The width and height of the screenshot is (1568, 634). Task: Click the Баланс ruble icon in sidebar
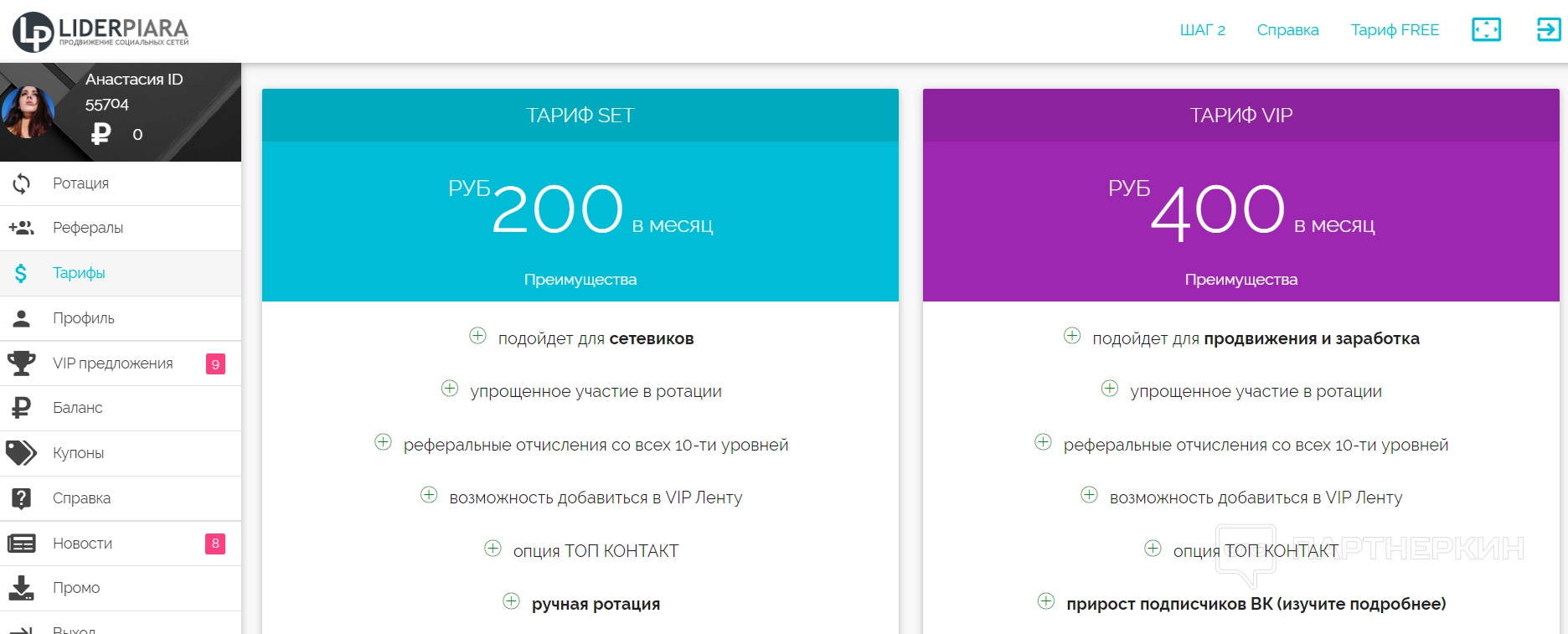click(x=21, y=408)
